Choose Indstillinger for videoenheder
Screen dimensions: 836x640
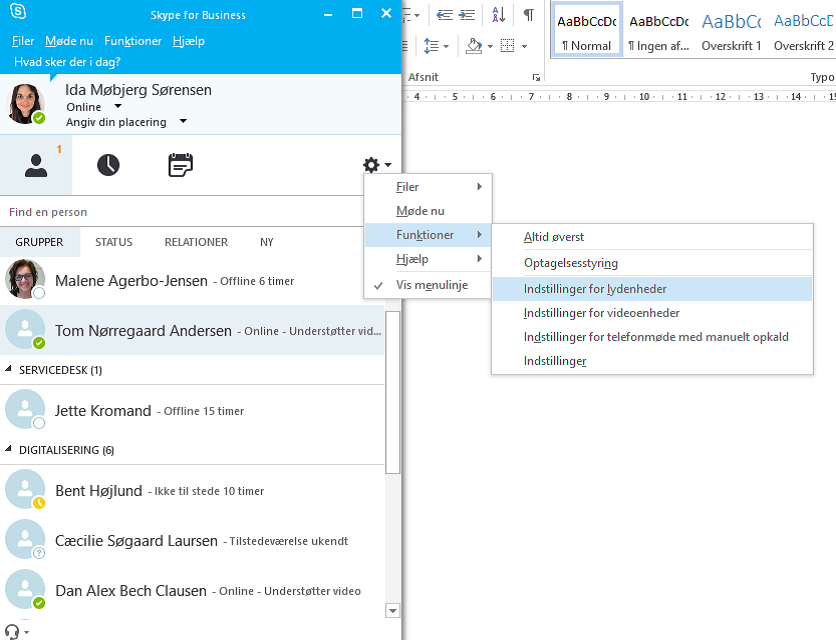tap(653, 313)
